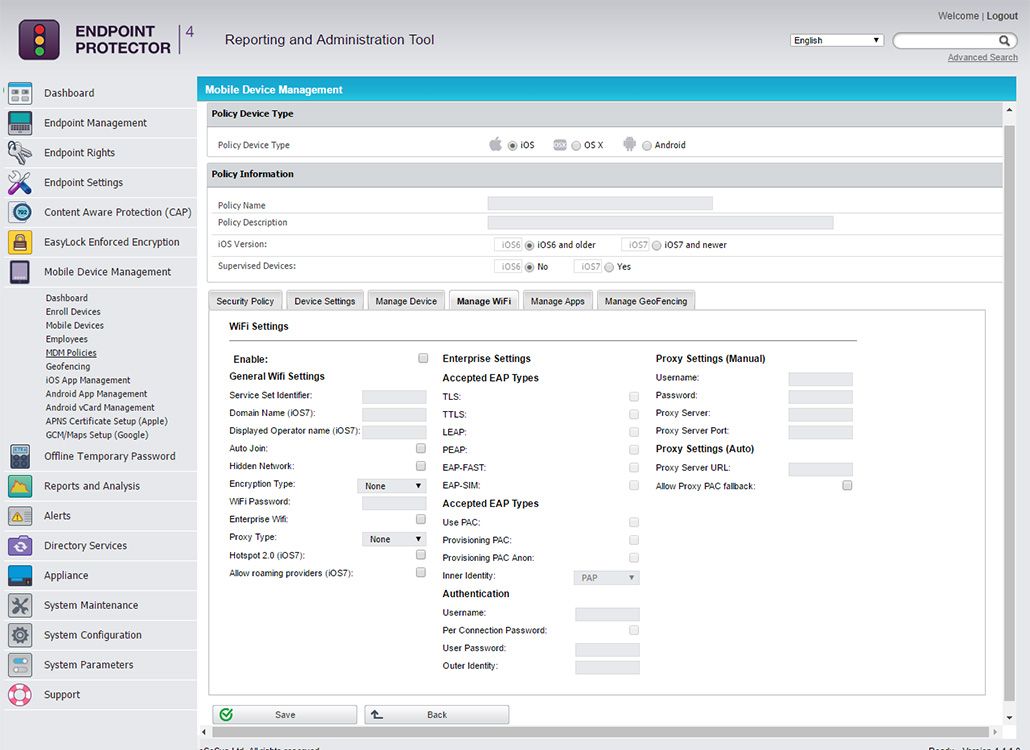This screenshot has width=1030, height=750.
Task: Open the Inner Identity PAP dropdown
Action: click(607, 578)
